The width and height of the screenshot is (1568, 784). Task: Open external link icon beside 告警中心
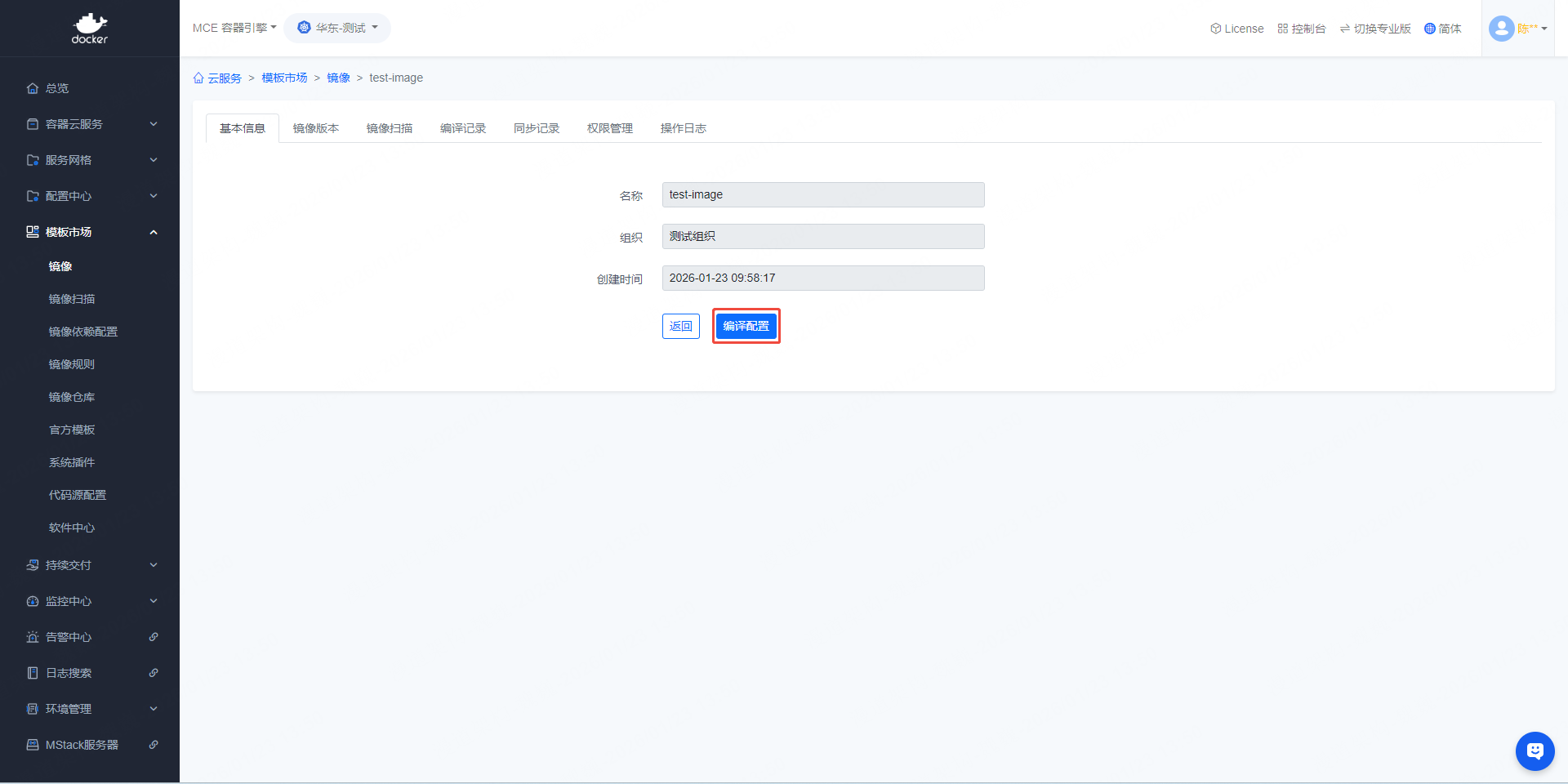coord(154,637)
